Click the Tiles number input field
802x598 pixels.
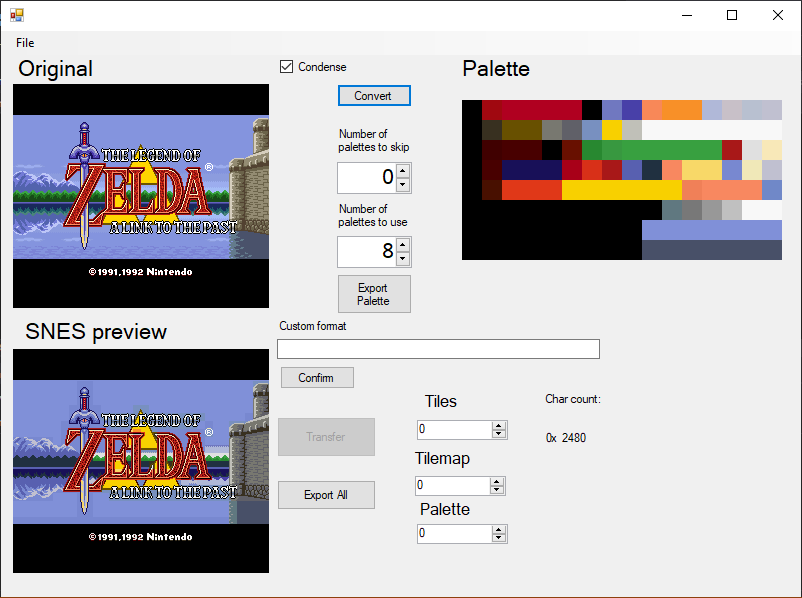pyautogui.click(x=454, y=429)
